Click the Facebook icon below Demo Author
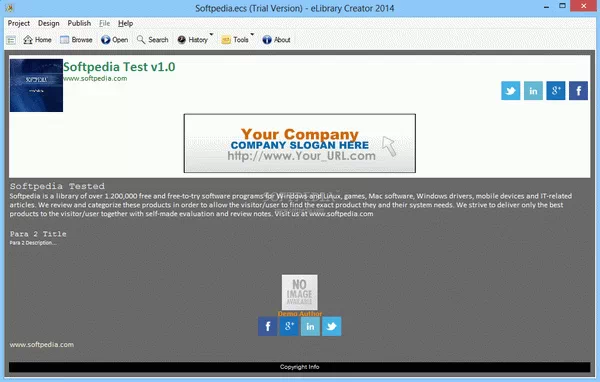This screenshot has width=600, height=382. tap(267, 326)
